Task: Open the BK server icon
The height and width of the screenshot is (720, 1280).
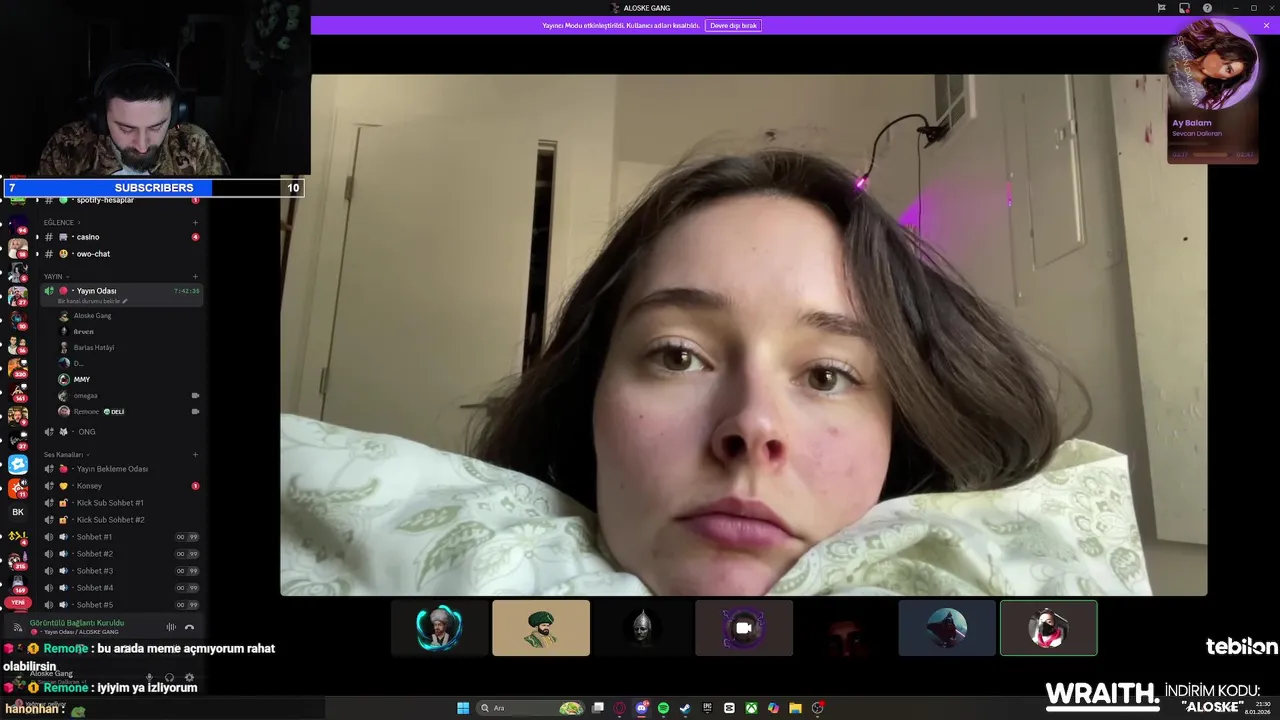Action: click(x=18, y=512)
